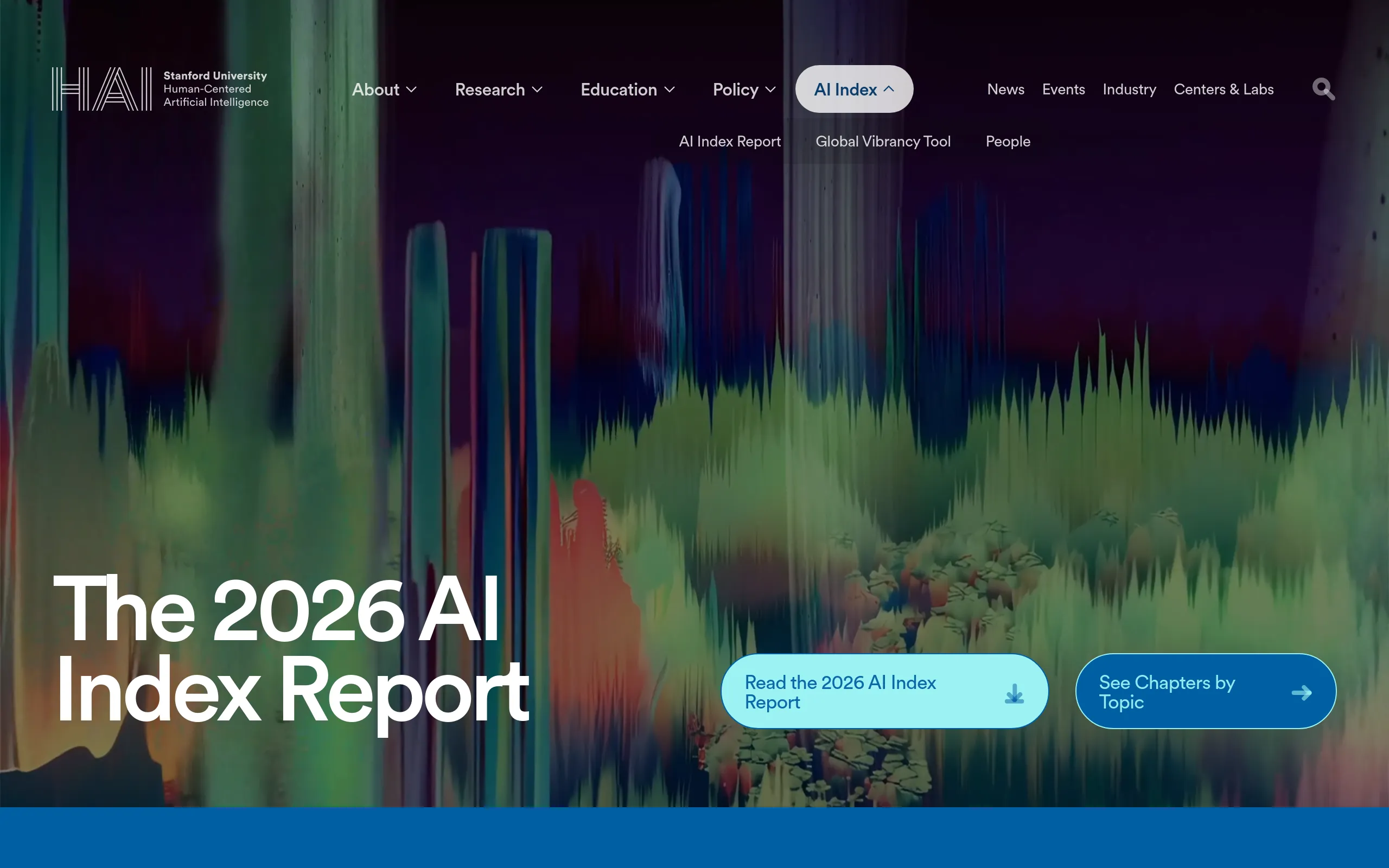The width and height of the screenshot is (1389, 868).
Task: Select the Global Vibrancy Tool
Action: point(883,141)
